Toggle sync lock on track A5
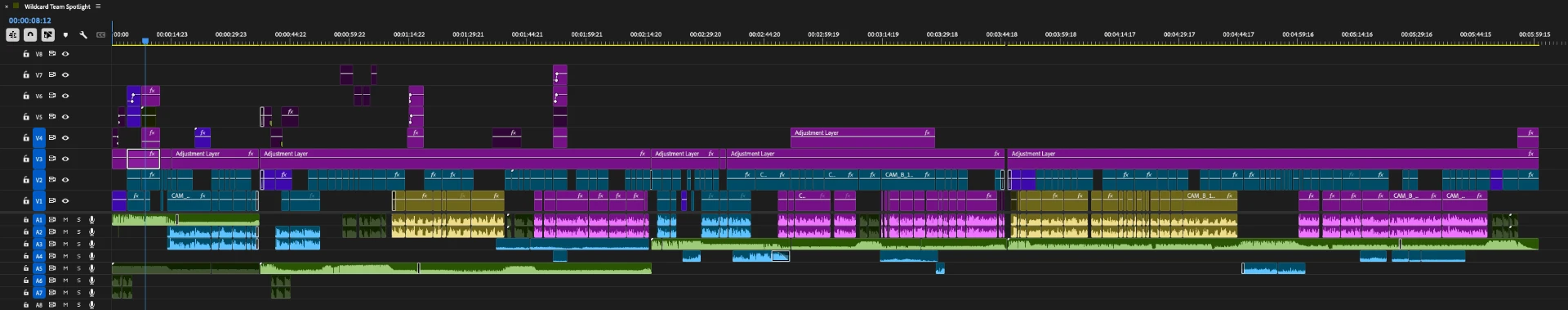Viewport: 1568px width, 310px height. coord(52,268)
